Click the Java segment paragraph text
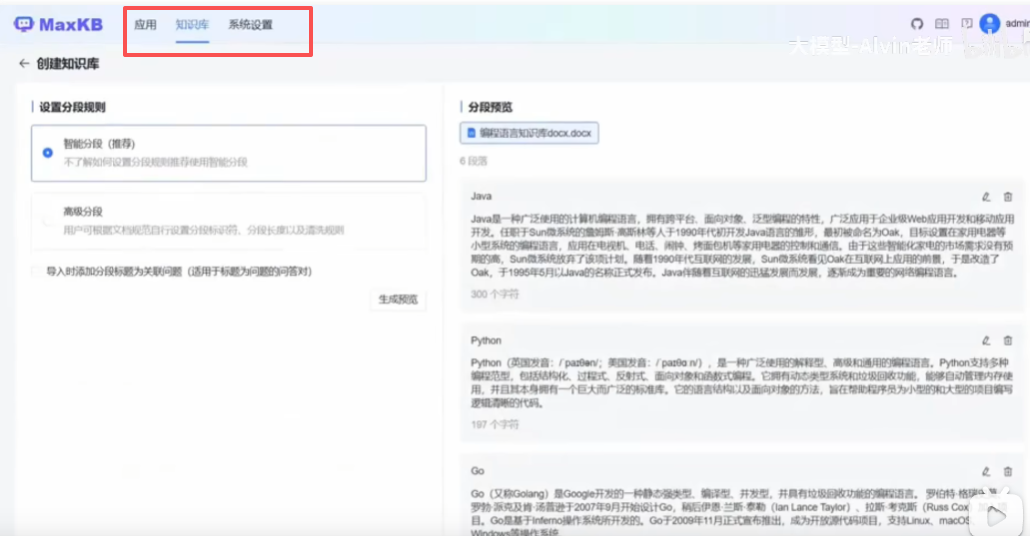 click(742, 245)
